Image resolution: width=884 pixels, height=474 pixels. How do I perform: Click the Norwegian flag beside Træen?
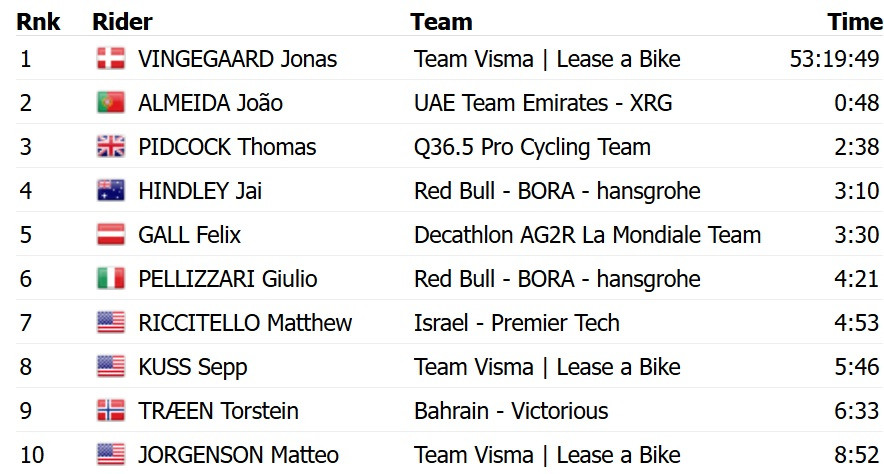pyautogui.click(x=110, y=411)
